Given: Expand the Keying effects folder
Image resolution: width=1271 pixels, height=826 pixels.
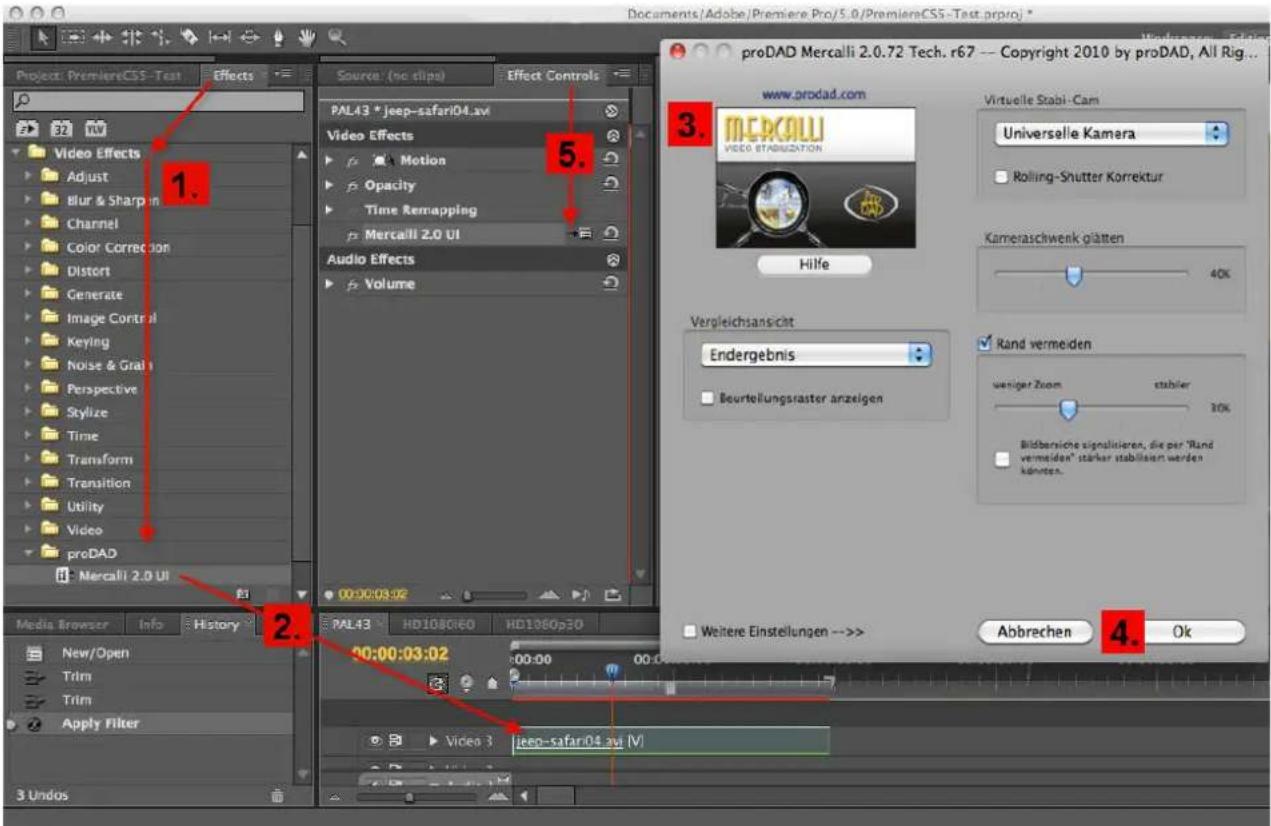Looking at the screenshot, I should coord(30,342).
